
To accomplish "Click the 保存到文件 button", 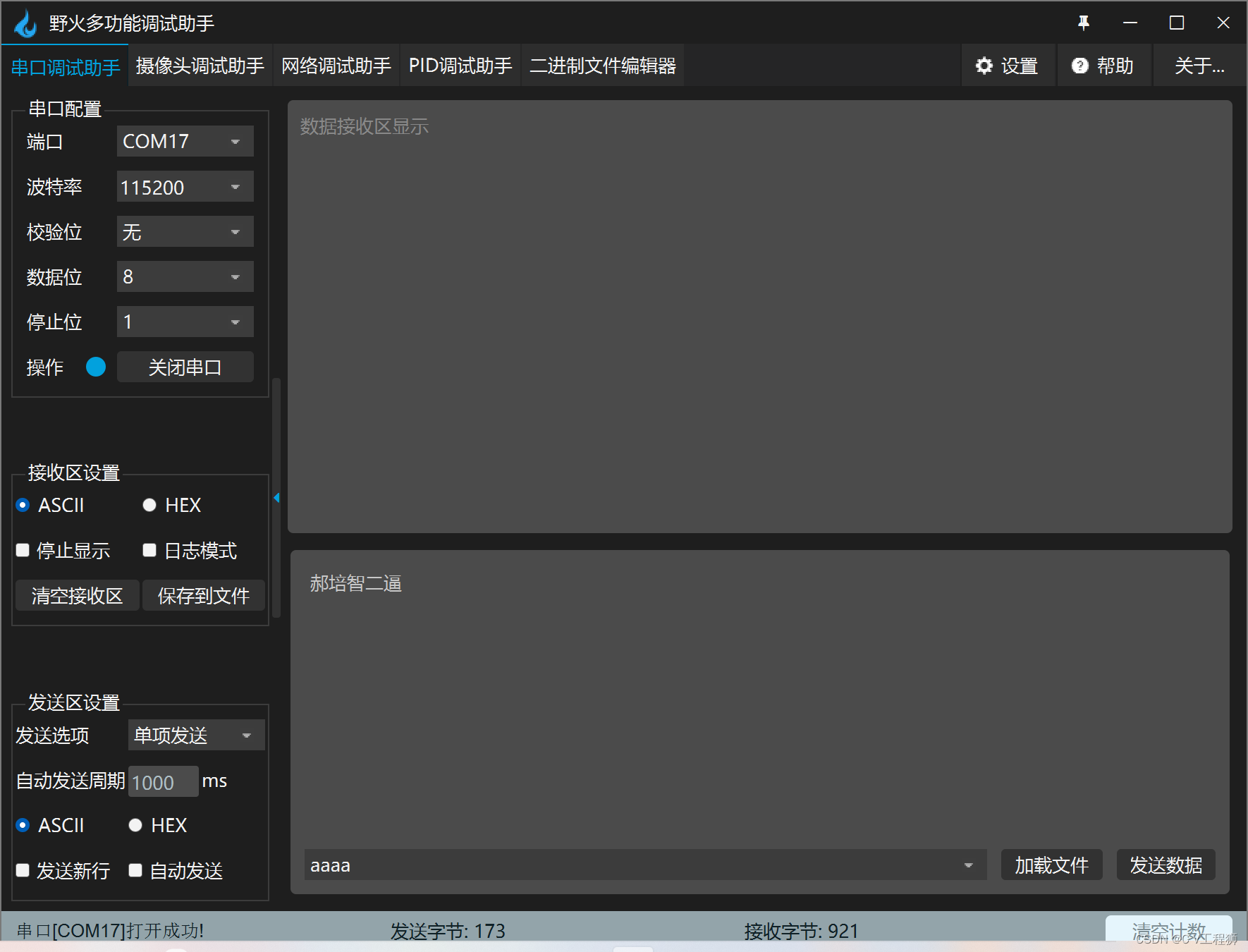I will click(204, 595).
